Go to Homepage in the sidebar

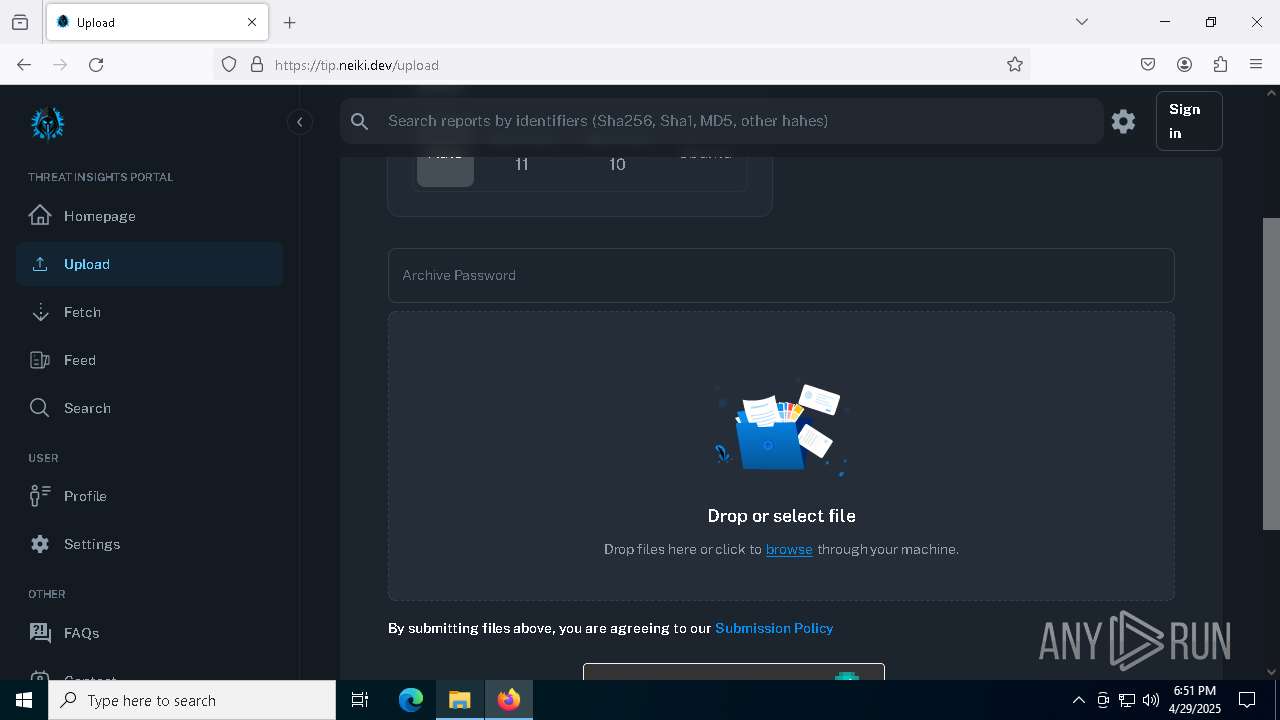(x=149, y=216)
